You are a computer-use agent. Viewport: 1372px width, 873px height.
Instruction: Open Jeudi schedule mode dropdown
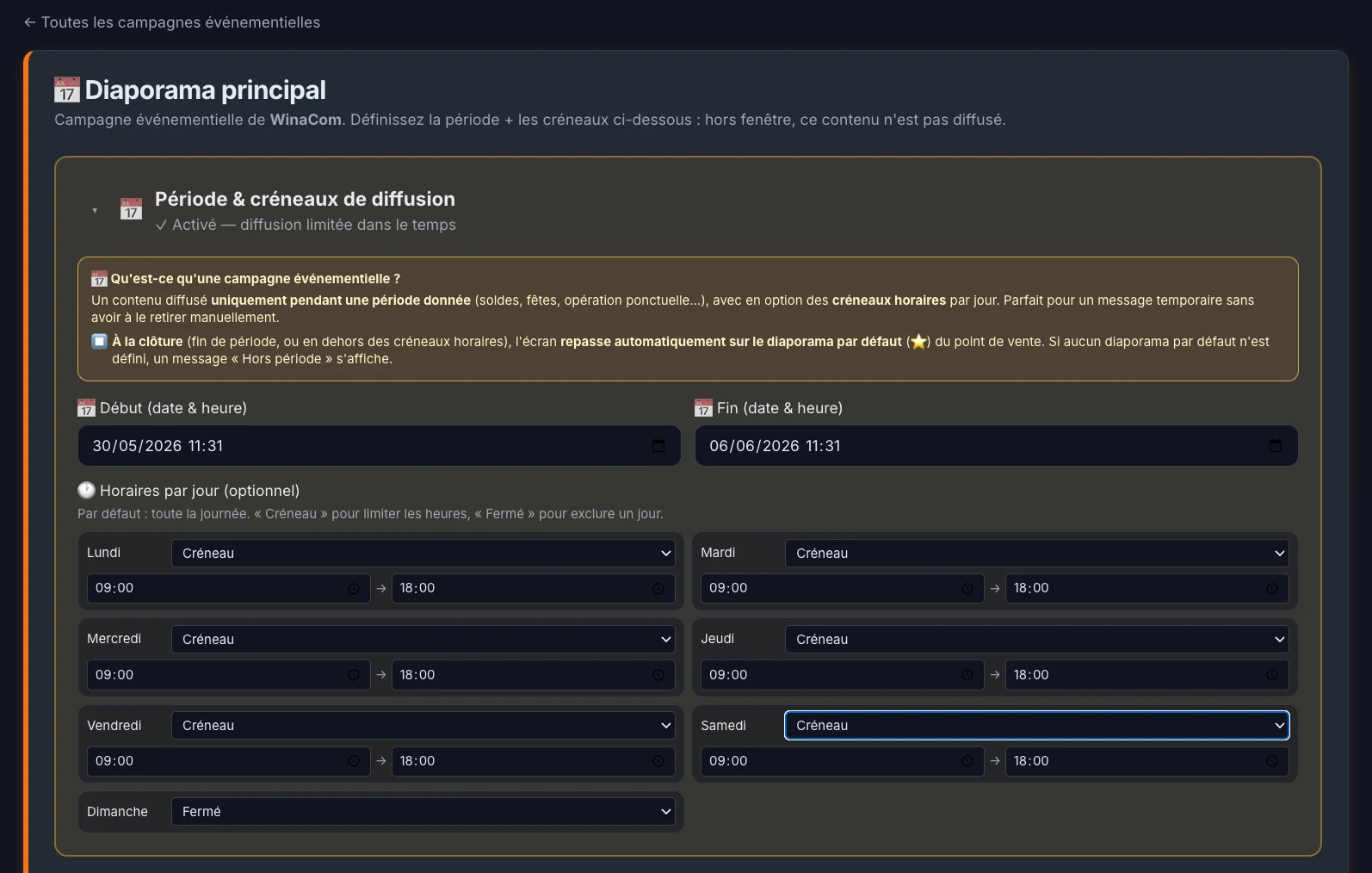pyautogui.click(x=1037, y=639)
